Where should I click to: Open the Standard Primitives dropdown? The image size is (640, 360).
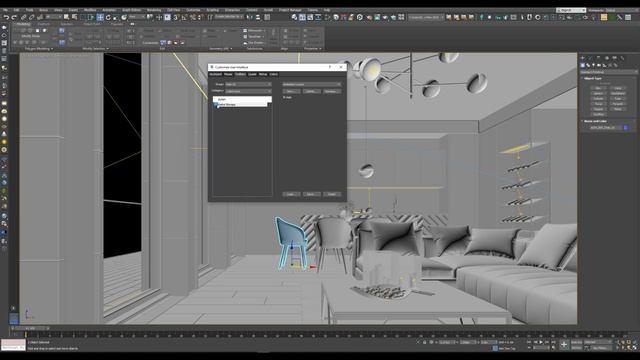(608, 72)
